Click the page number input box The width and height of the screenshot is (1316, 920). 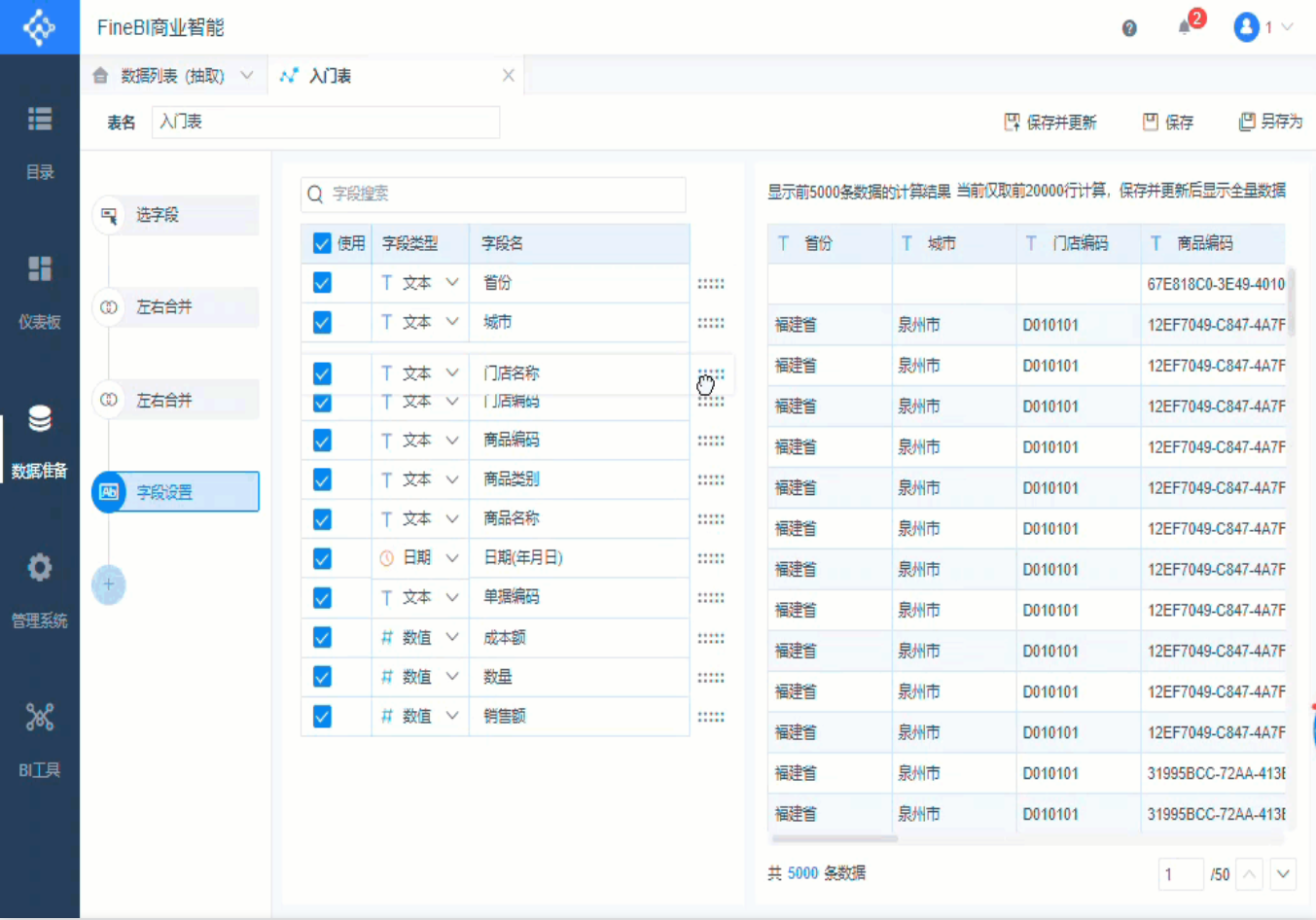[1181, 874]
